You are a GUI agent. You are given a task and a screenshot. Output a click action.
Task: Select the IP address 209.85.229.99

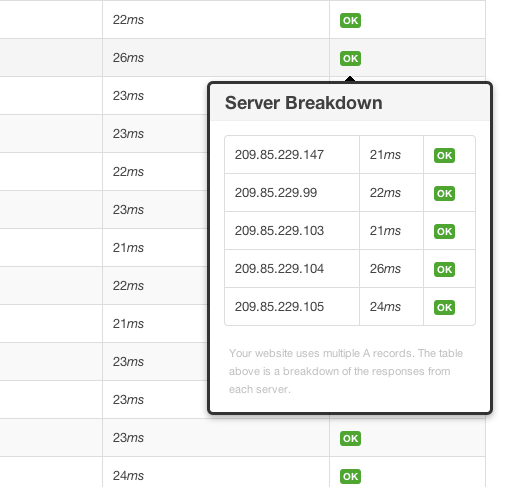[276, 192]
